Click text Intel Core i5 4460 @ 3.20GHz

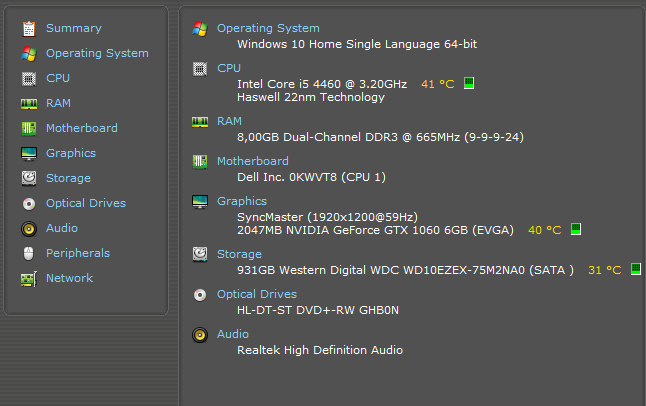tap(322, 84)
